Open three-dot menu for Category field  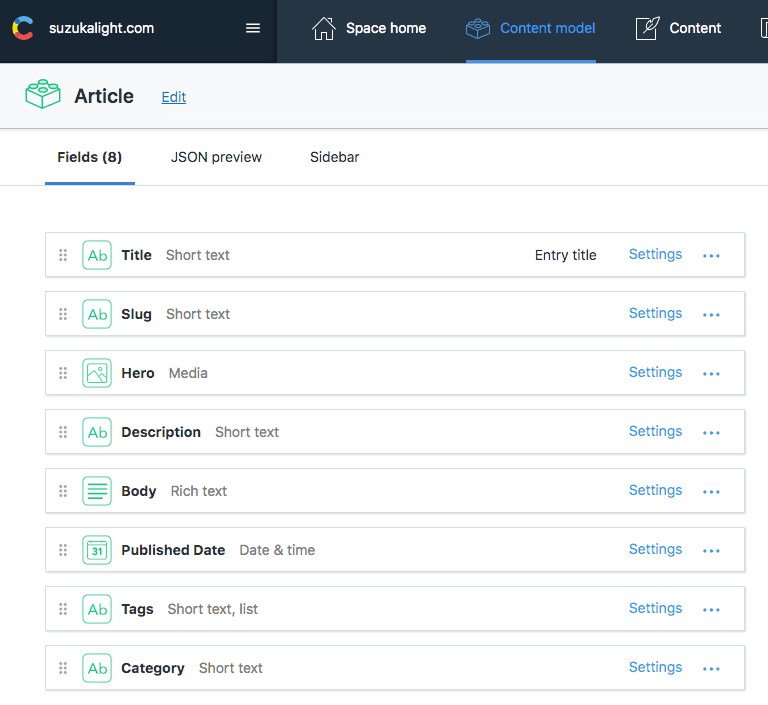(x=711, y=669)
